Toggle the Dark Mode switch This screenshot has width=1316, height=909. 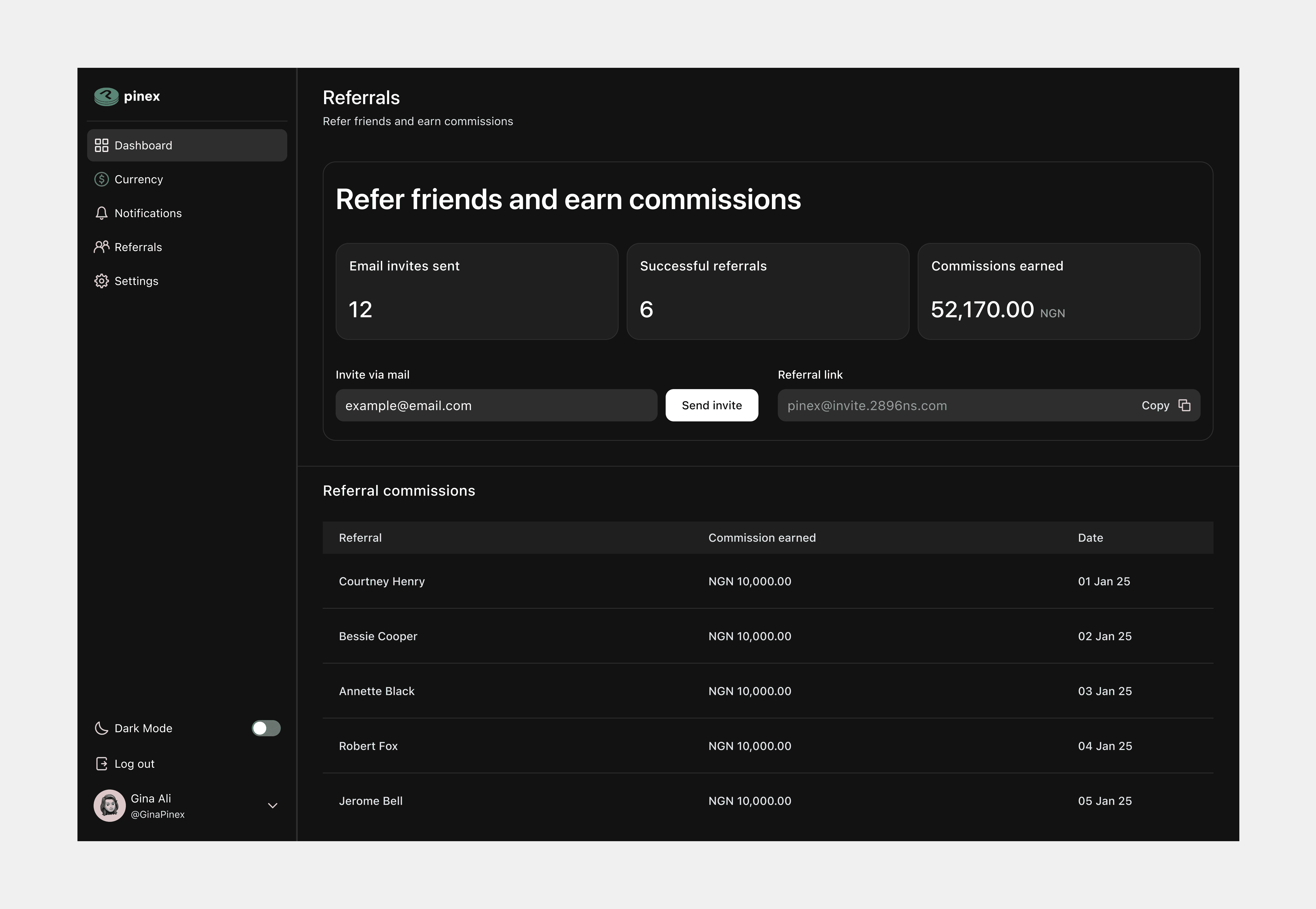point(266,728)
